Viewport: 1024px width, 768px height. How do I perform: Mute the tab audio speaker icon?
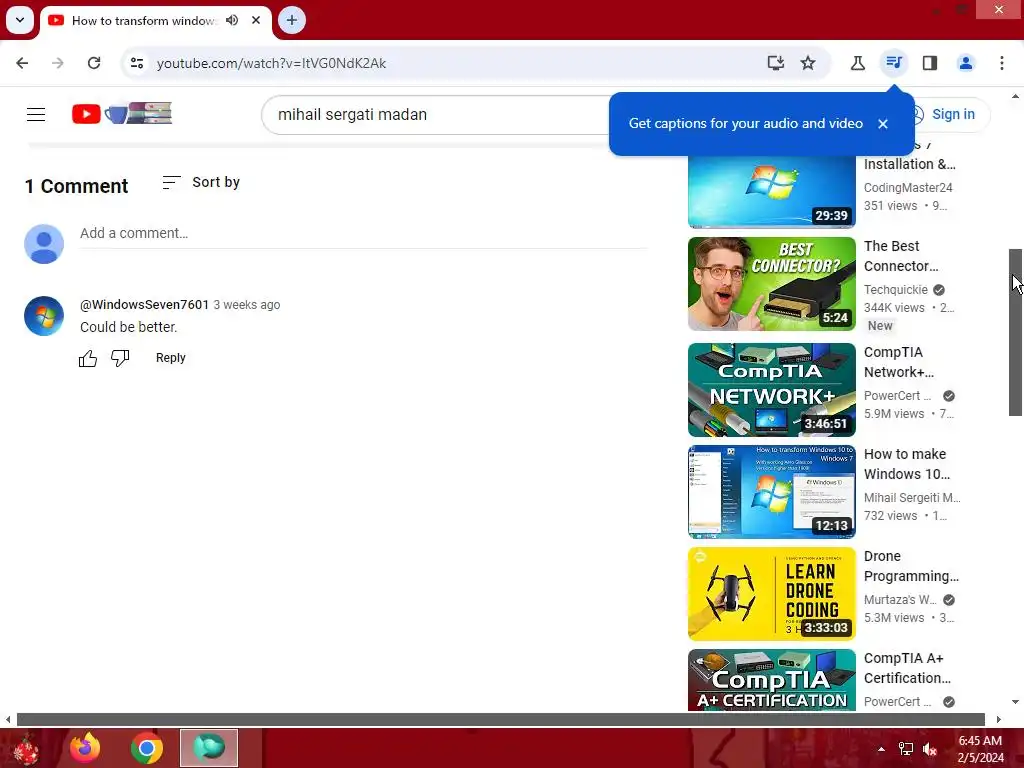[x=232, y=20]
